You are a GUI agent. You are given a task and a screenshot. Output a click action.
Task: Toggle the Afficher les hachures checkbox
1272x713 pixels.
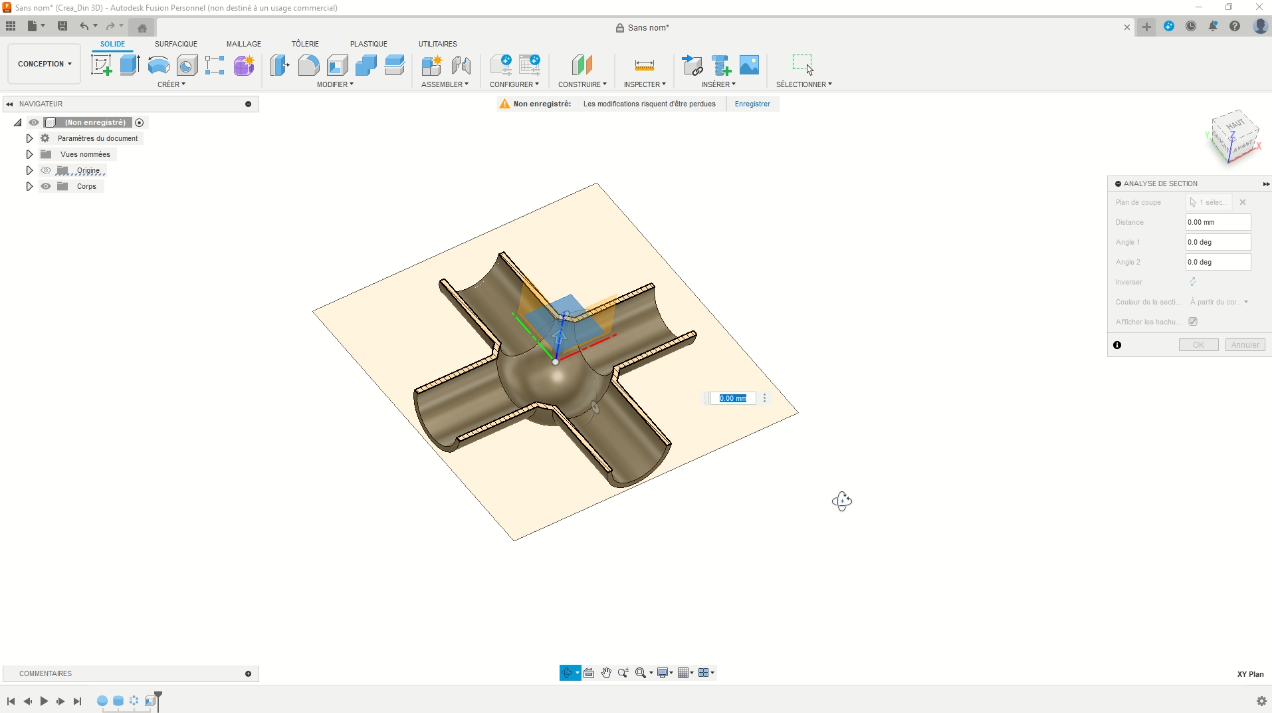(1192, 322)
